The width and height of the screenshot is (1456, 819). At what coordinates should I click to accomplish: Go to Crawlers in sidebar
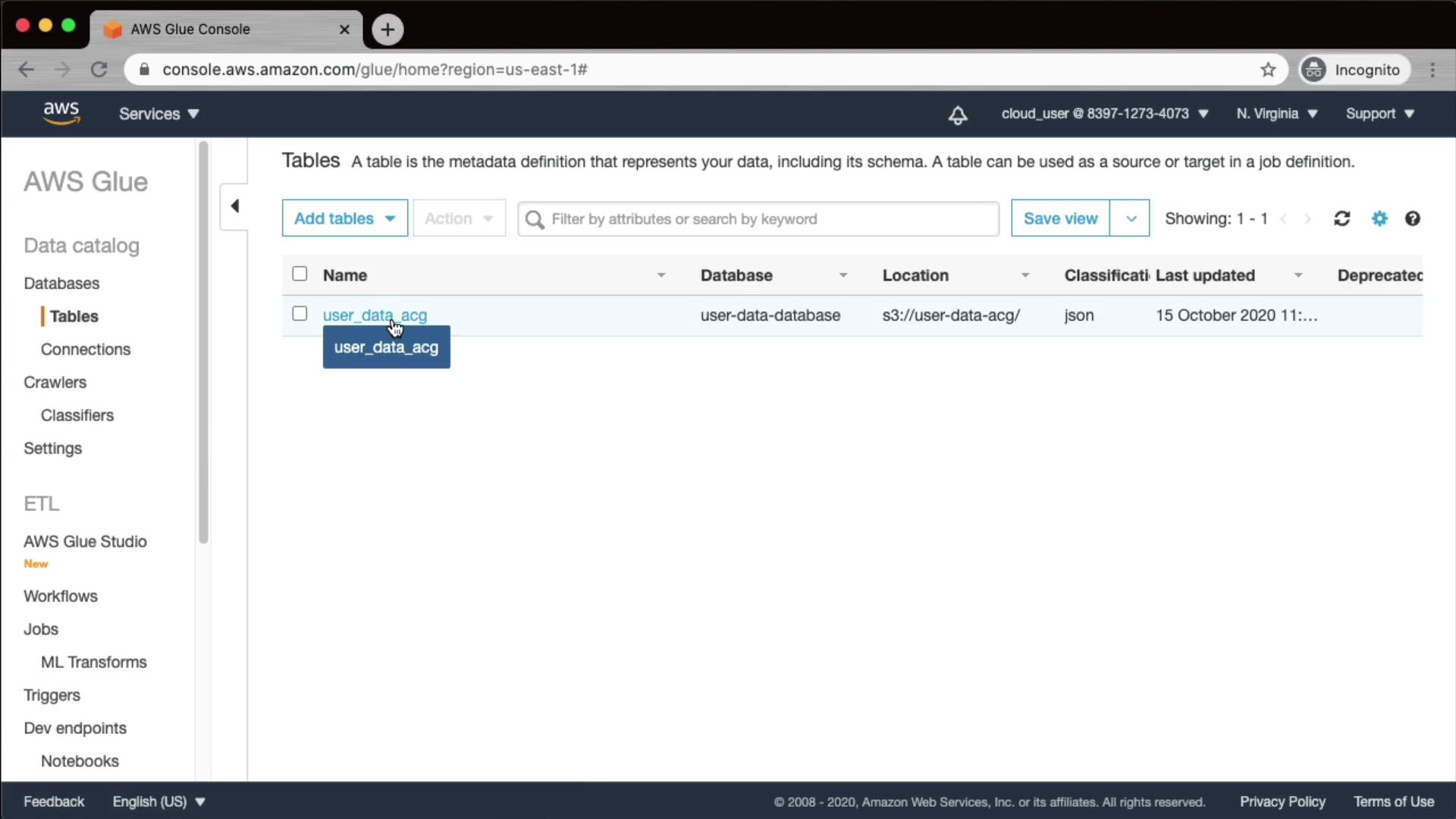(x=55, y=382)
